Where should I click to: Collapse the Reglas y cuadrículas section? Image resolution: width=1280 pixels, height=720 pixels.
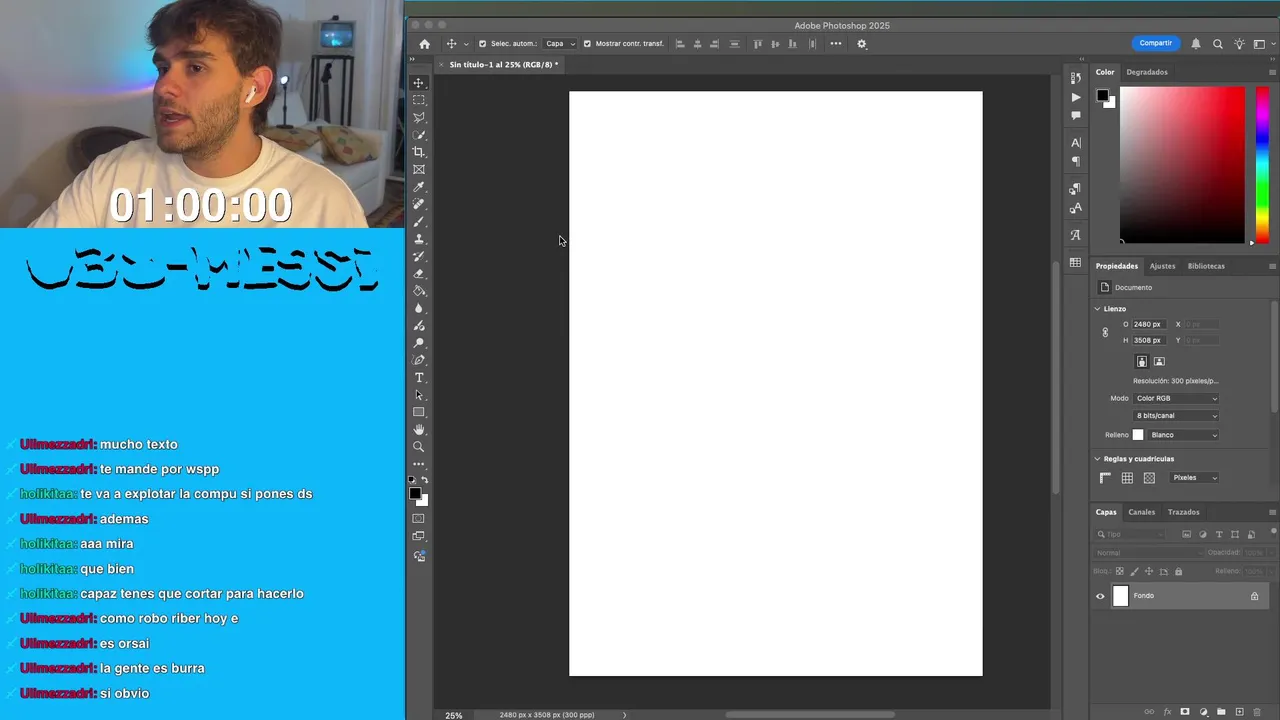coord(1097,459)
